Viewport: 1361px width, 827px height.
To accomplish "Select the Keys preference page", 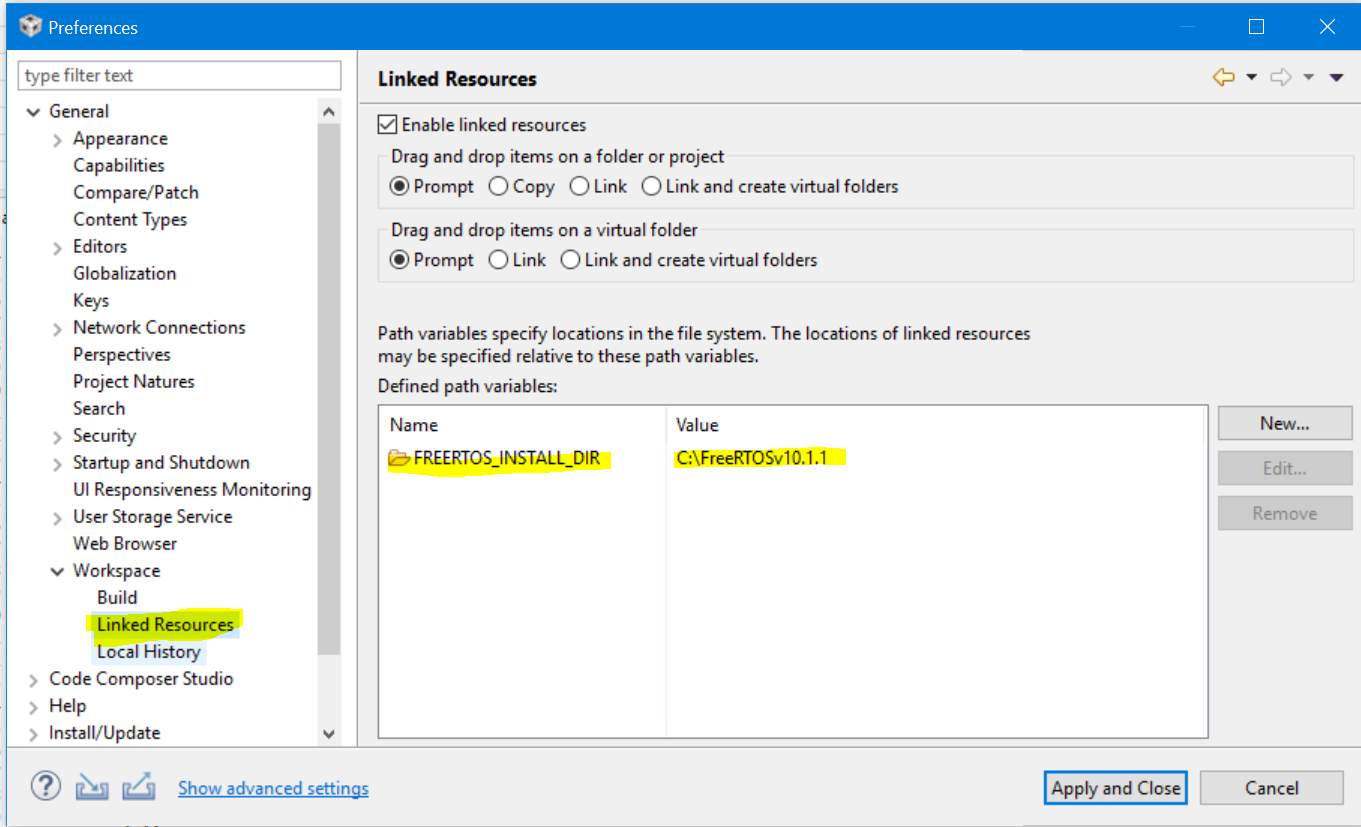I will [91, 301].
